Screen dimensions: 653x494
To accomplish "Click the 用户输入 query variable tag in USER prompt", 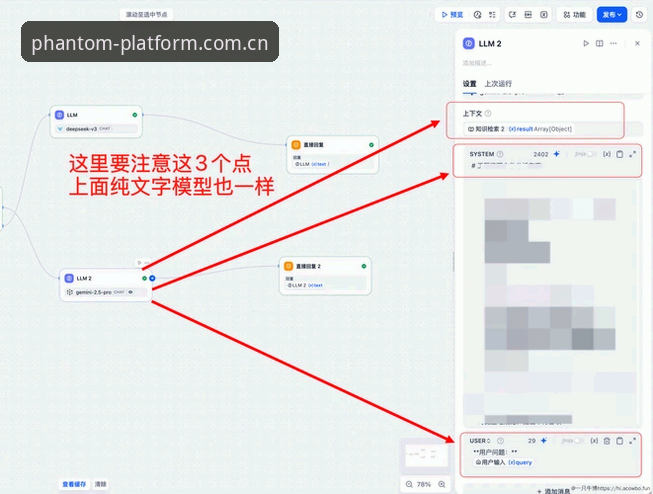I will (504, 462).
